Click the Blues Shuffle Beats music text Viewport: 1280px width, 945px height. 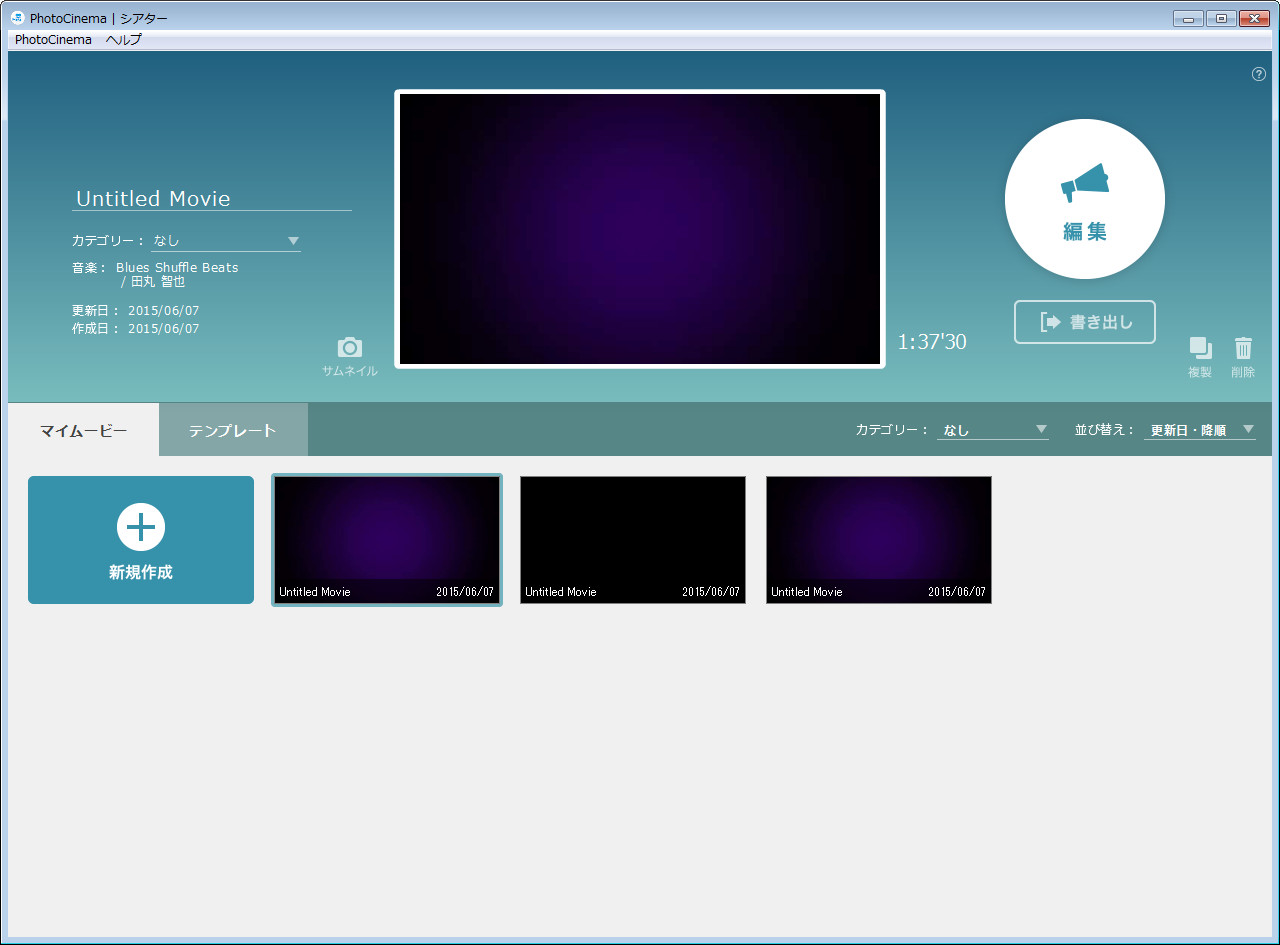coord(177,268)
